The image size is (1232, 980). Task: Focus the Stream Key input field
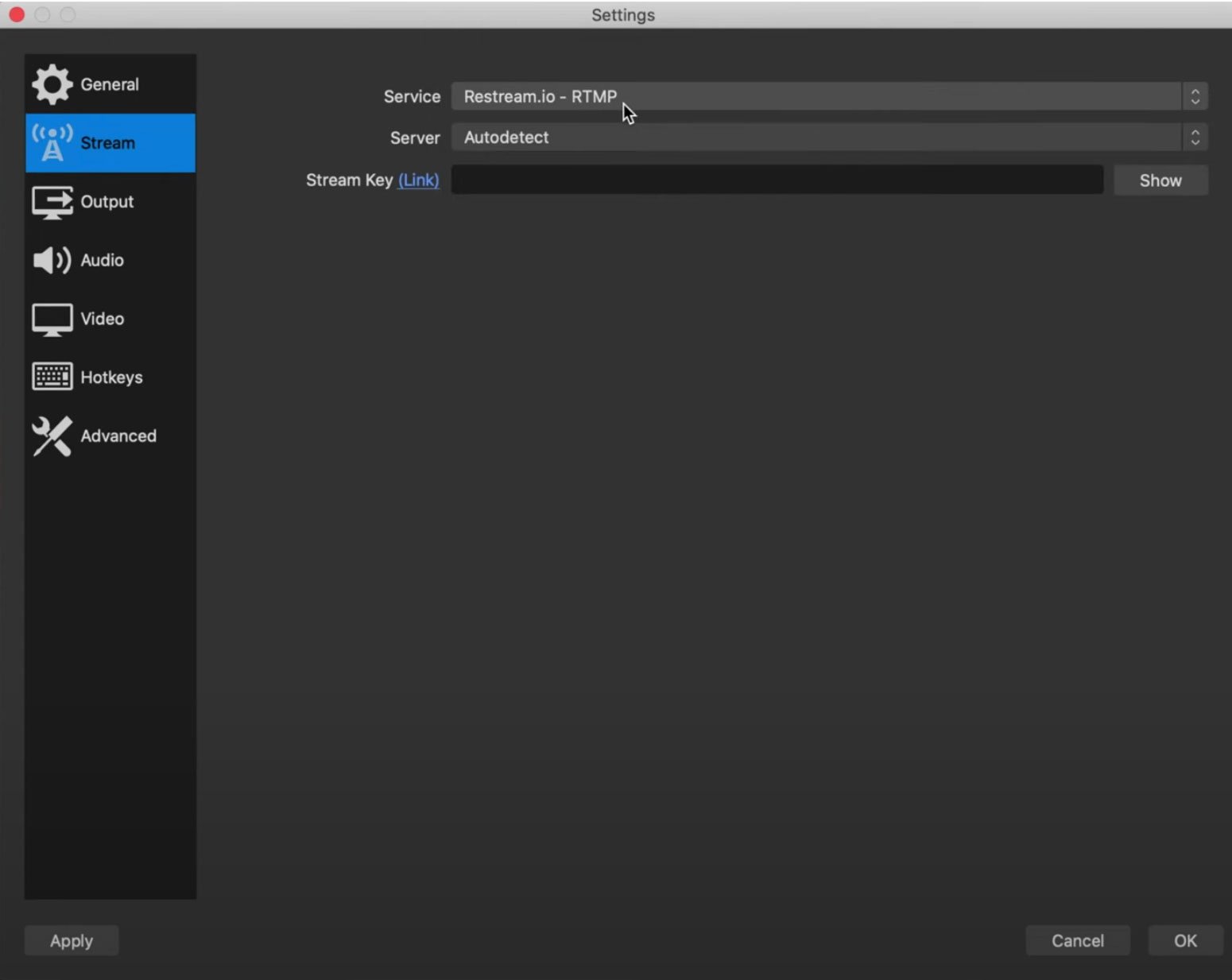click(777, 180)
